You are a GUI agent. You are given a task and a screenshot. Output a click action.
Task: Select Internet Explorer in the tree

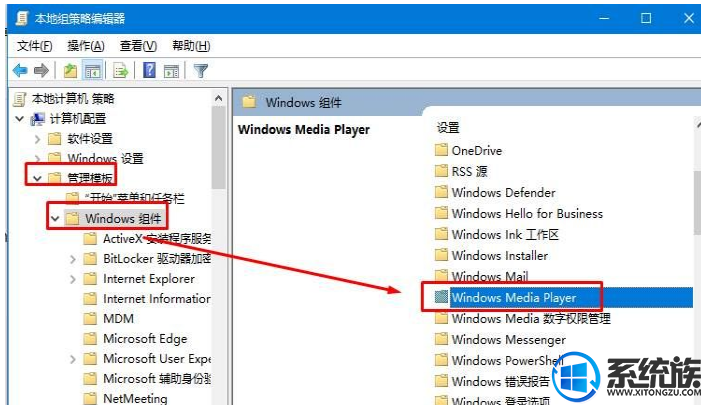tap(148, 279)
